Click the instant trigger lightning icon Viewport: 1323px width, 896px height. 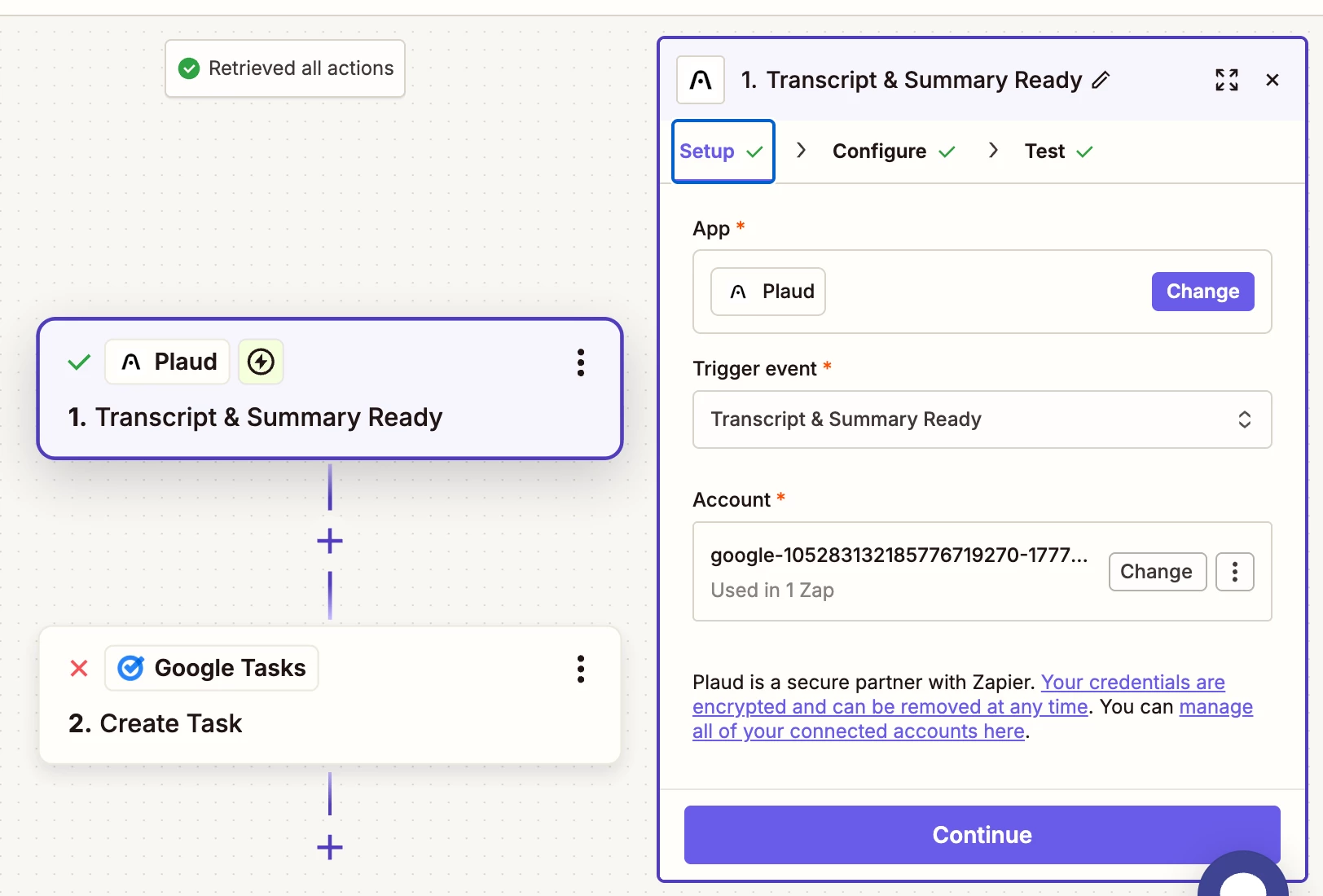tap(261, 362)
